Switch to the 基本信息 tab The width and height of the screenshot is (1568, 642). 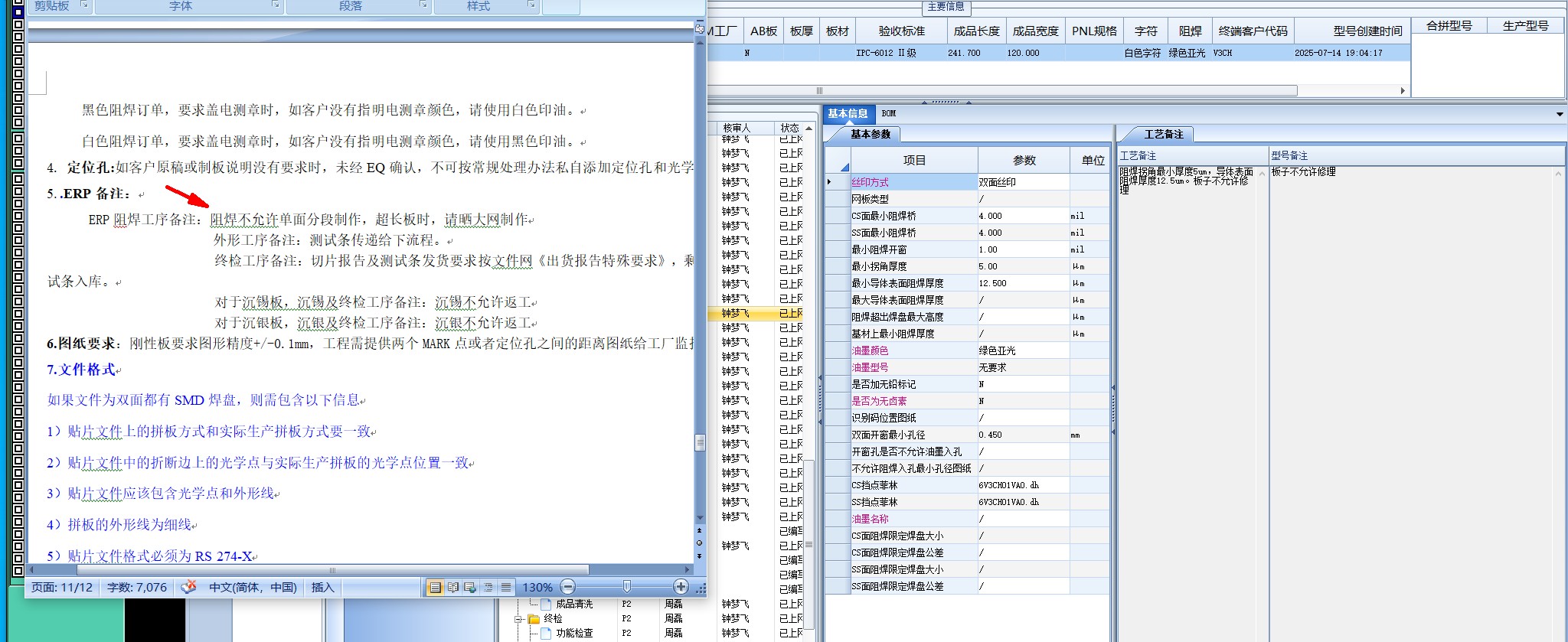coord(848,113)
